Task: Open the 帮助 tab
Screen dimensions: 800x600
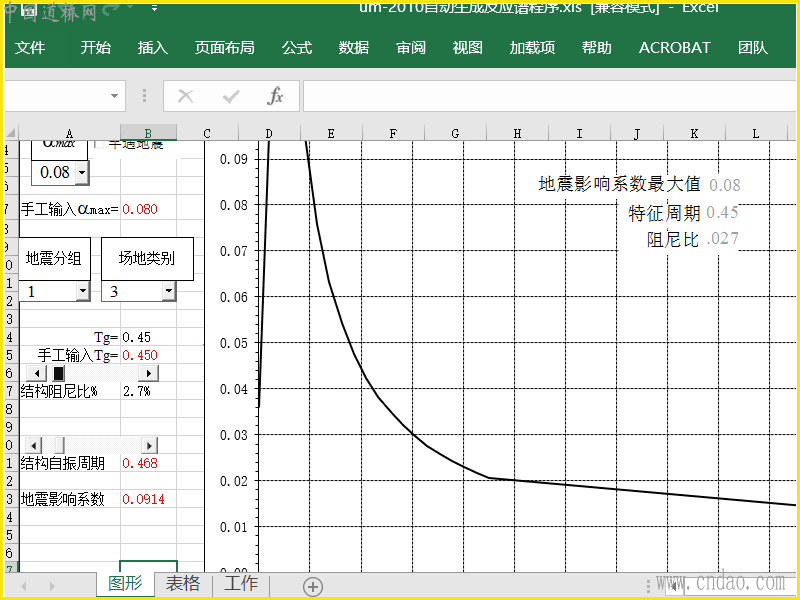Action: [596, 47]
